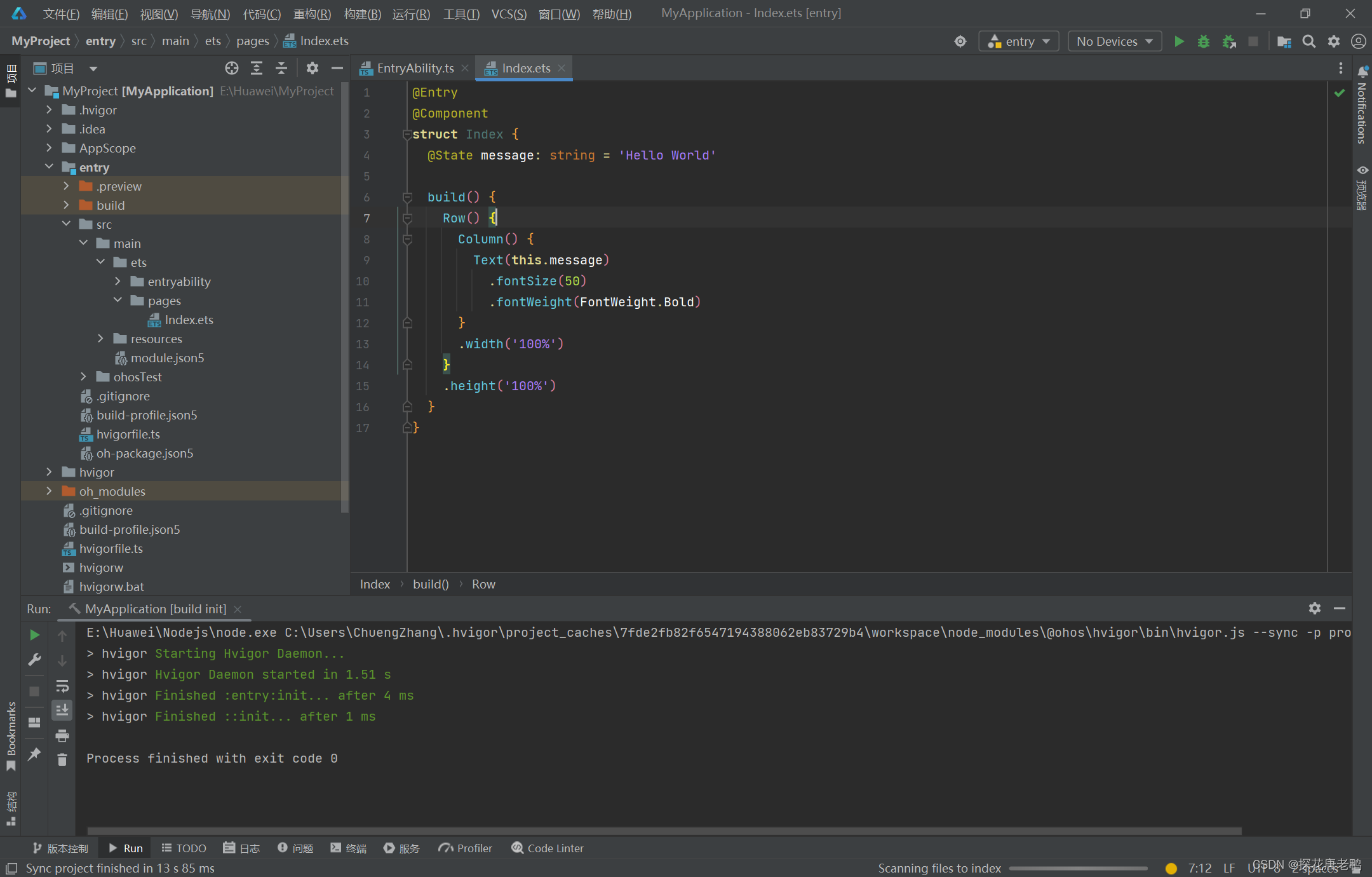Open the search everywhere magnifier
This screenshot has width=1372, height=877.
[1308, 41]
